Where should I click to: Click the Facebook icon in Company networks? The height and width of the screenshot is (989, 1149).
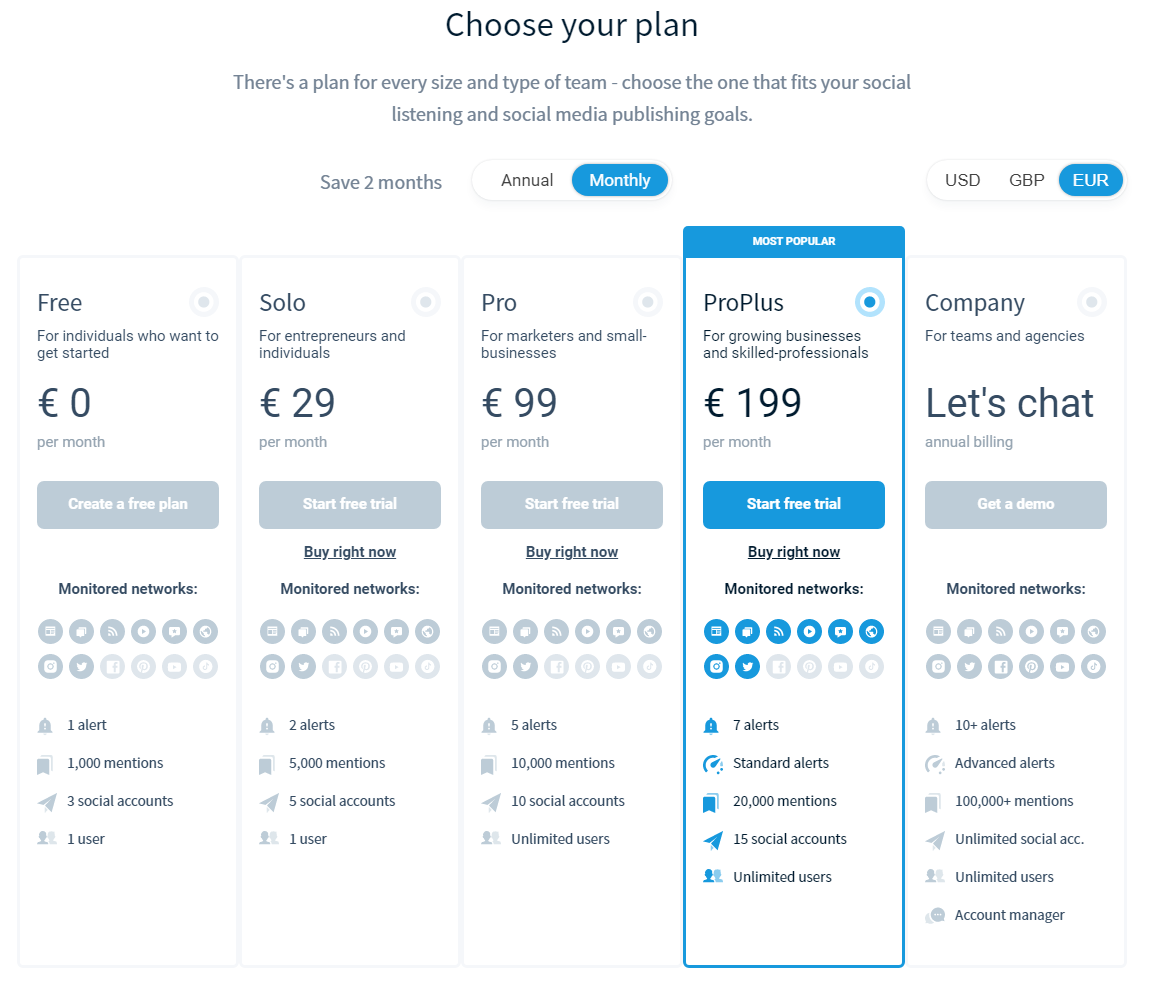[1000, 667]
